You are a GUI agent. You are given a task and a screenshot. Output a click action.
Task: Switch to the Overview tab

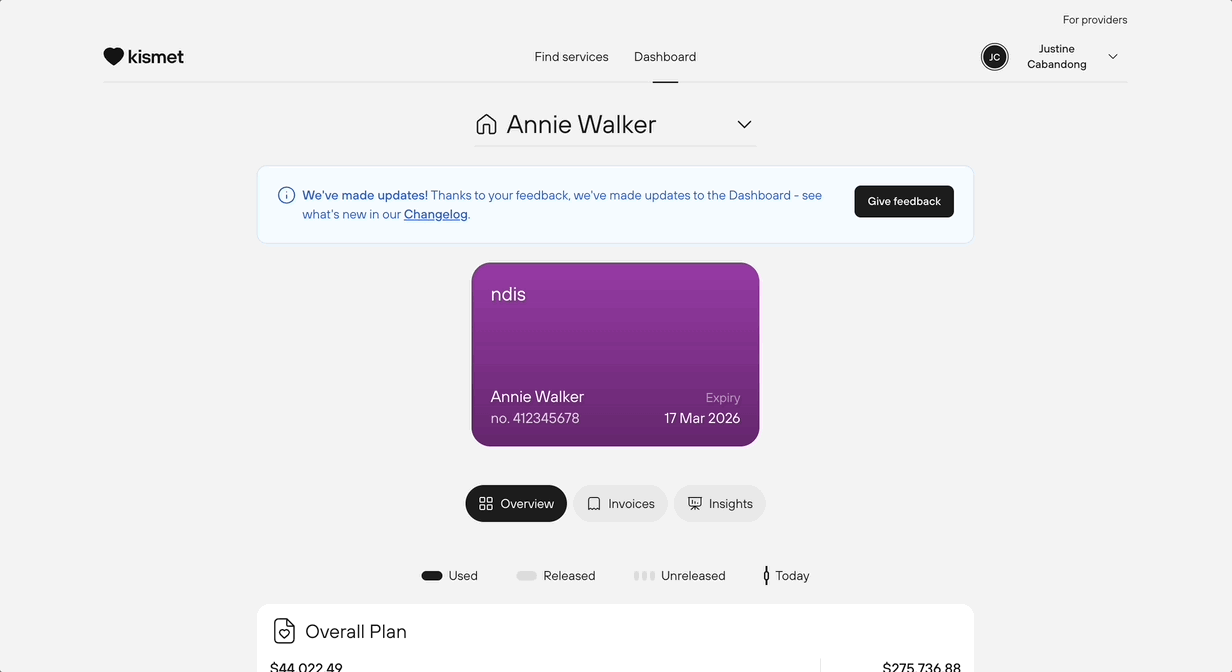(516, 504)
